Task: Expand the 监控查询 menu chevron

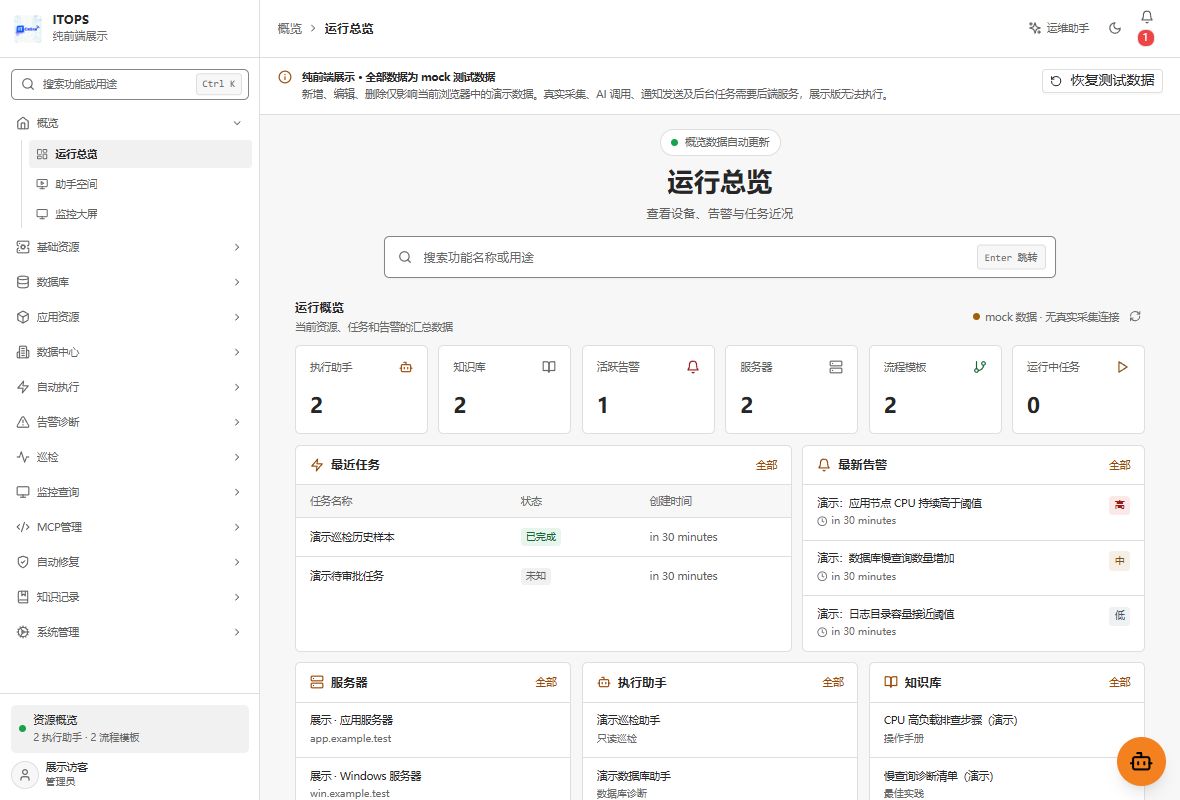Action: tap(237, 492)
